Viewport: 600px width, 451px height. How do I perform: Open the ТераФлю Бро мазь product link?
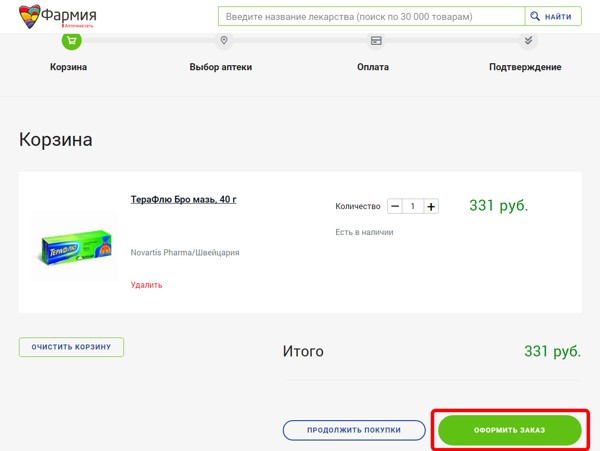click(x=183, y=199)
